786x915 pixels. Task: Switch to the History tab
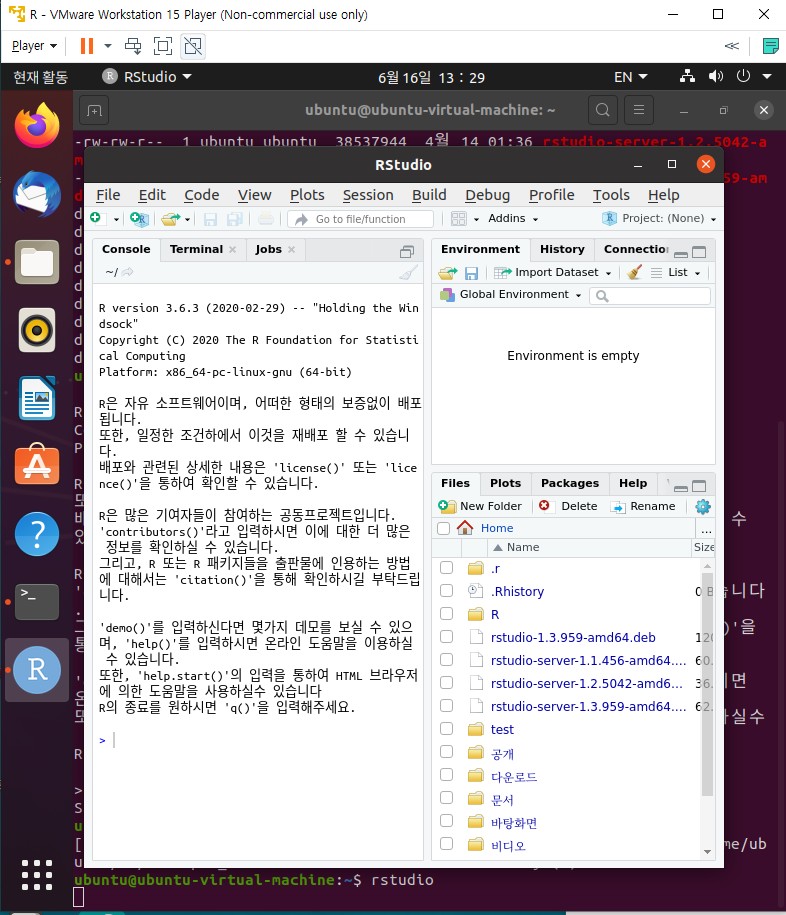click(x=562, y=249)
